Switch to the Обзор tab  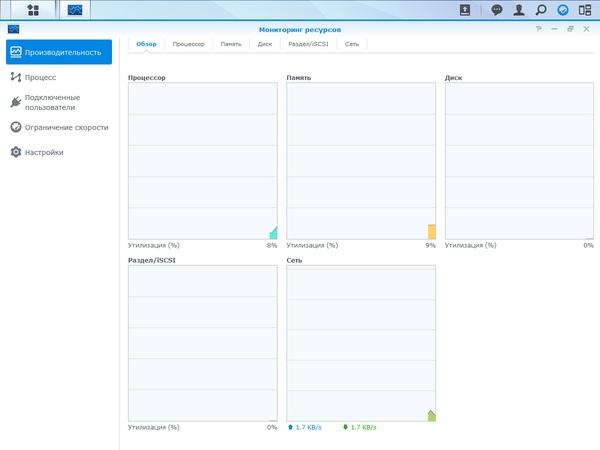(x=147, y=44)
